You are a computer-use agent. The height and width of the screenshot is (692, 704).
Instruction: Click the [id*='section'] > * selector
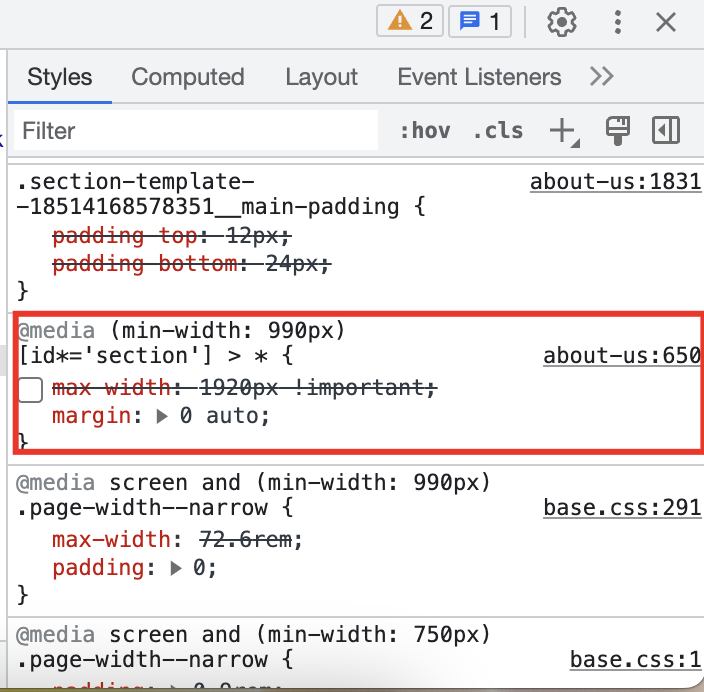(143, 356)
